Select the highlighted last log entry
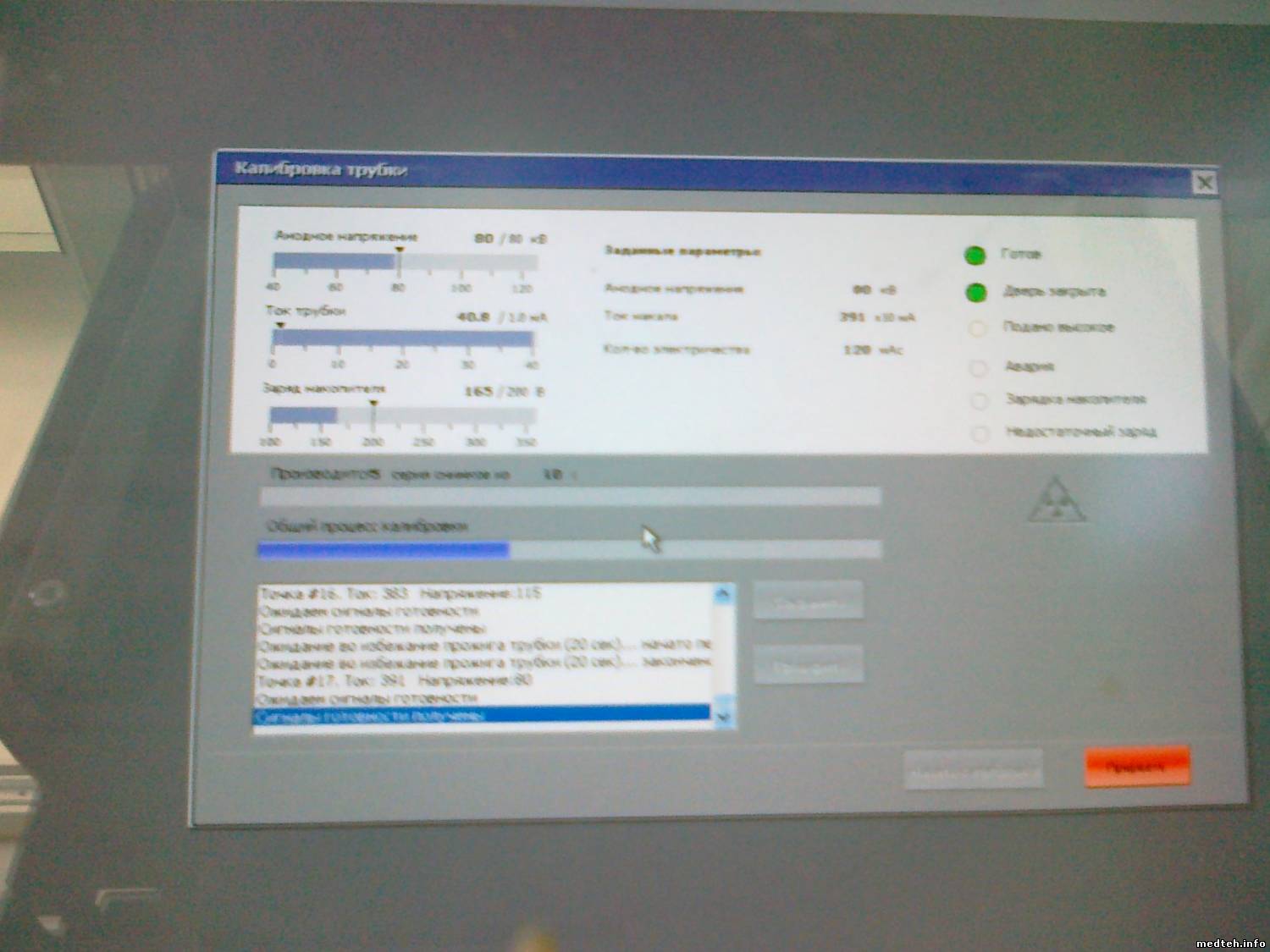This screenshot has width=1270, height=952. tap(481, 716)
